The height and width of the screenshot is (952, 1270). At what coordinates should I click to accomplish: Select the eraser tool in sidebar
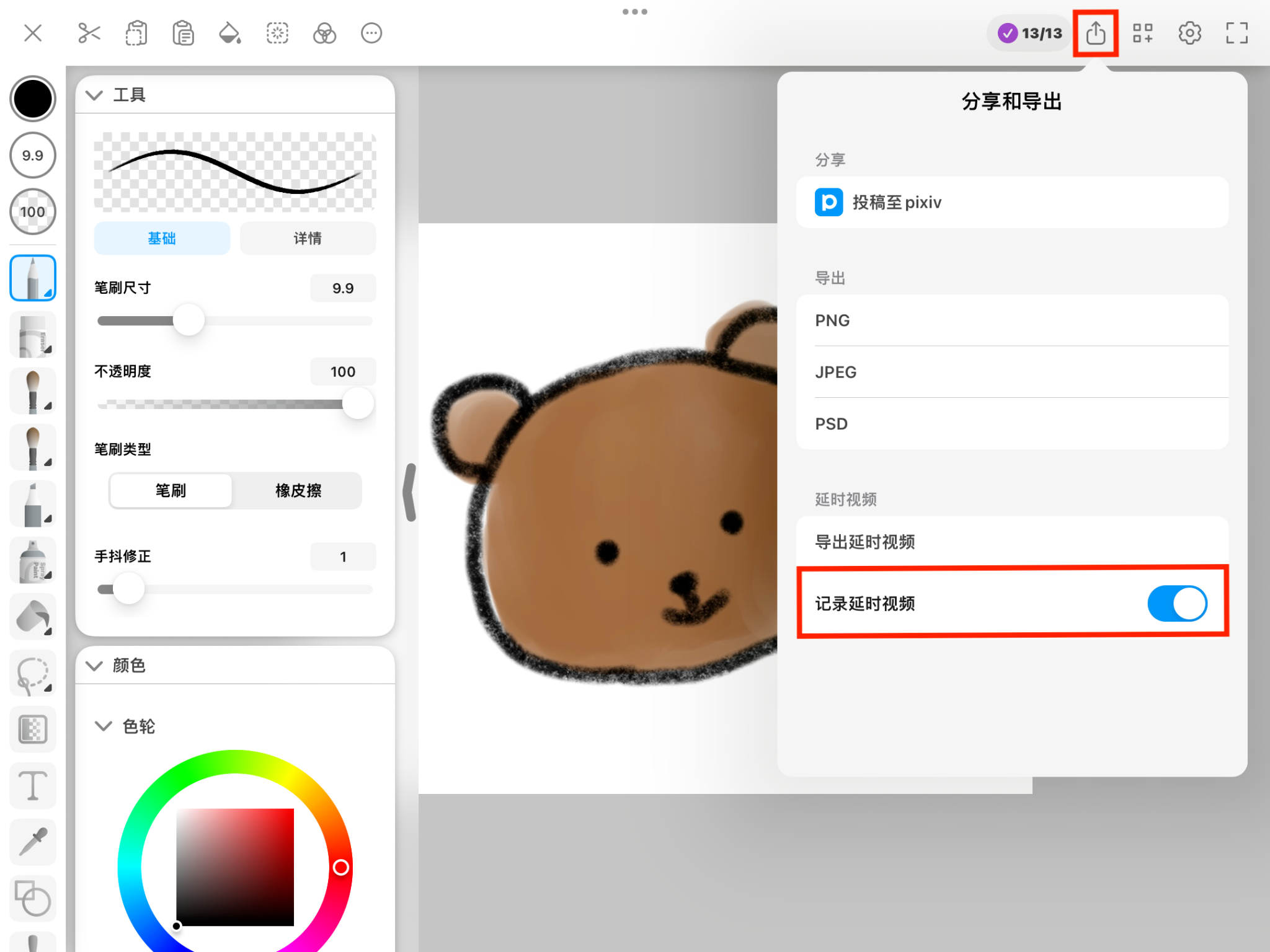tap(33, 335)
